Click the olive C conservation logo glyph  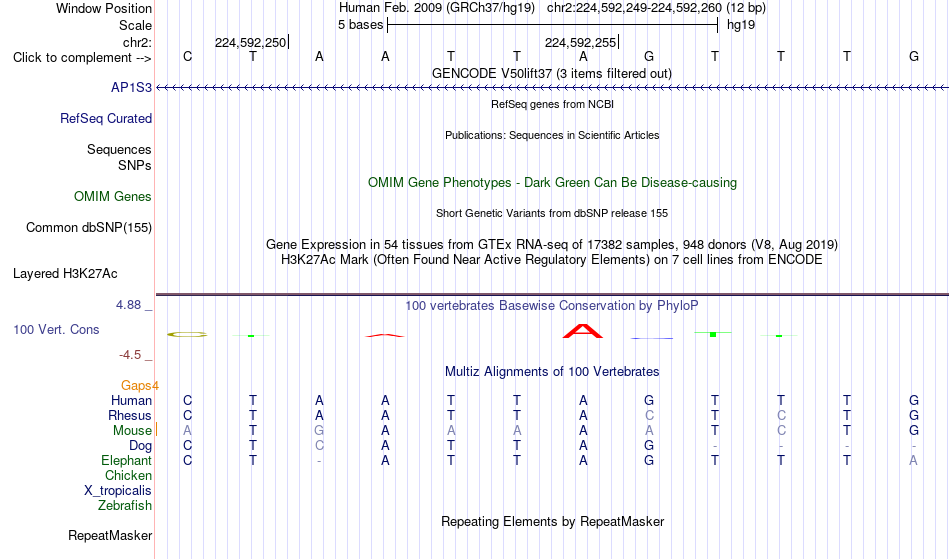[x=187, y=334]
